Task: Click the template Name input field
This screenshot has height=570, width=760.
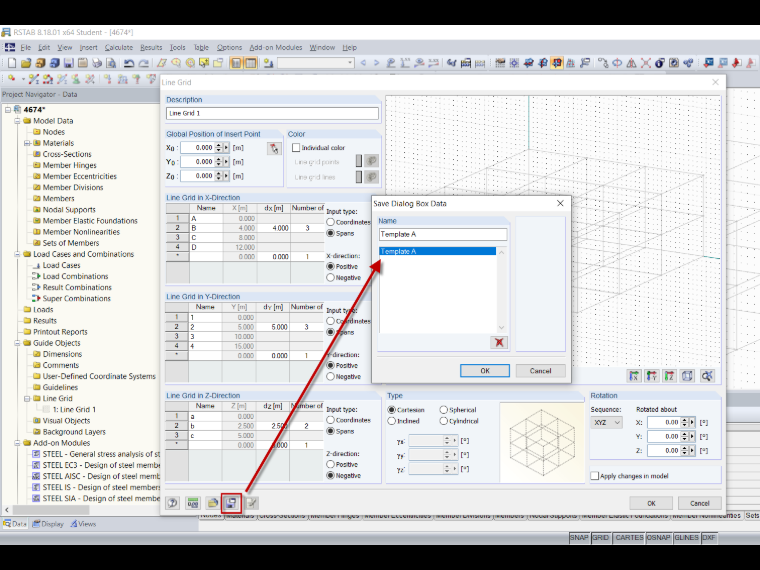Action: (x=443, y=235)
